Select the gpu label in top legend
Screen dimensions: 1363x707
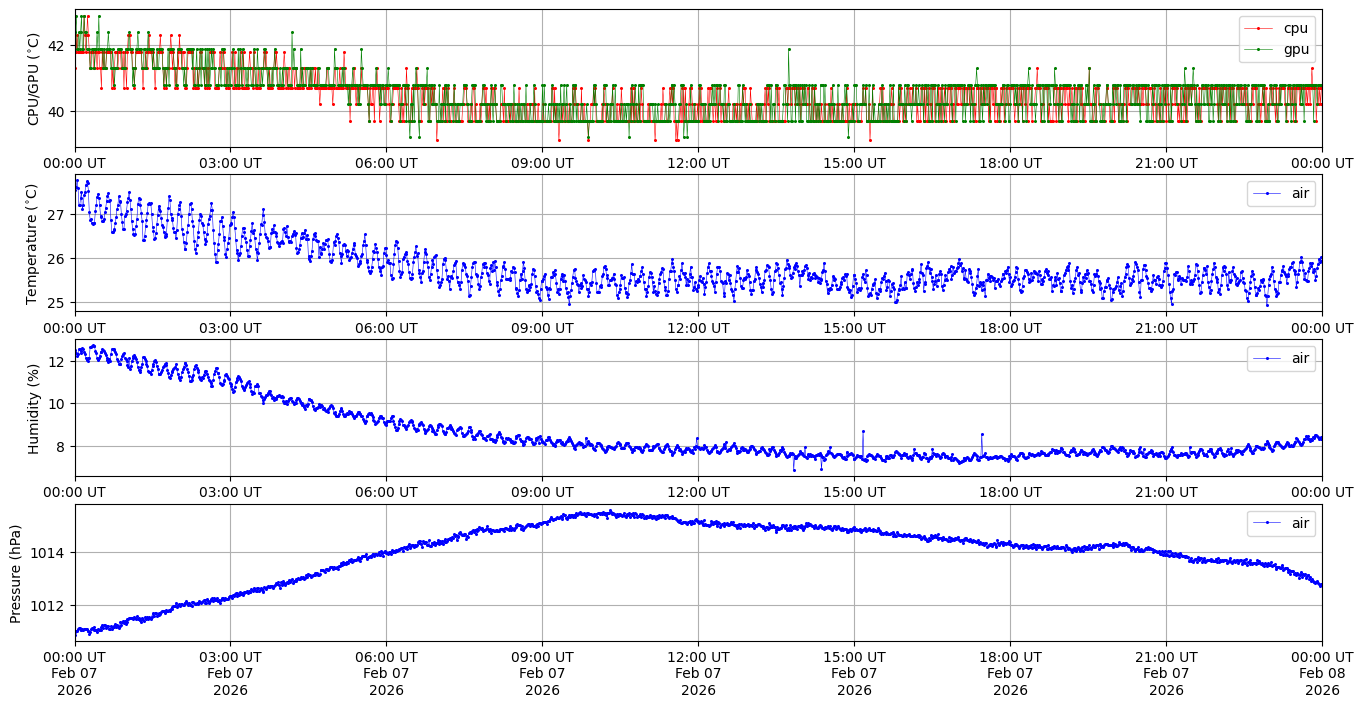(1296, 49)
